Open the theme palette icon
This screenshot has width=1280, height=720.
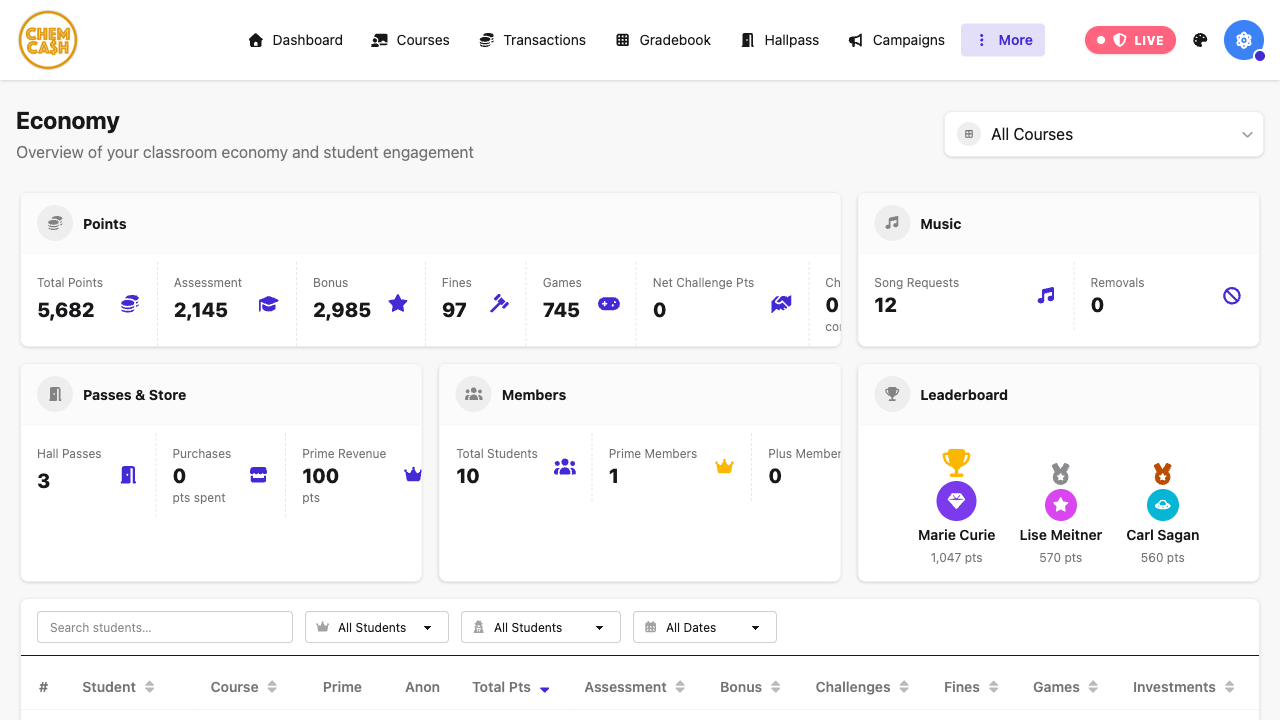tap(1201, 40)
